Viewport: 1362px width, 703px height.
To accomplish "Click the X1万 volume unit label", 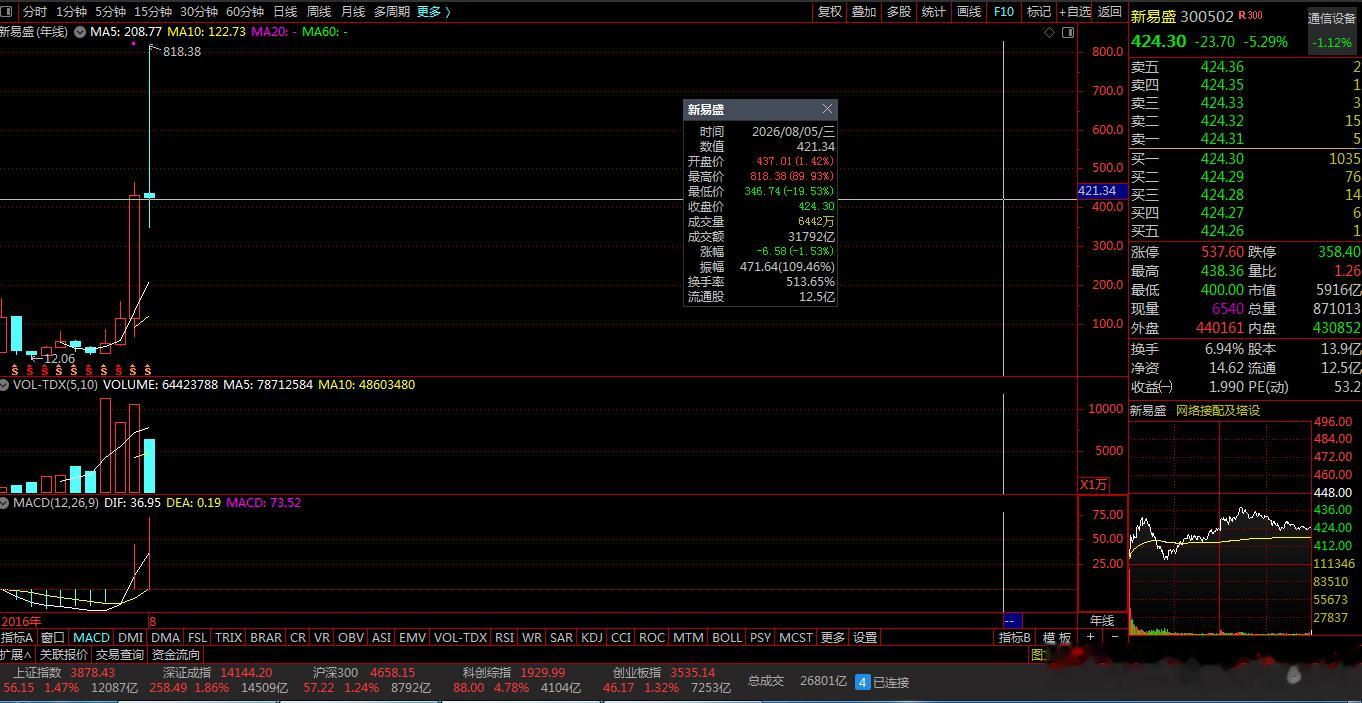I will click(x=1093, y=484).
